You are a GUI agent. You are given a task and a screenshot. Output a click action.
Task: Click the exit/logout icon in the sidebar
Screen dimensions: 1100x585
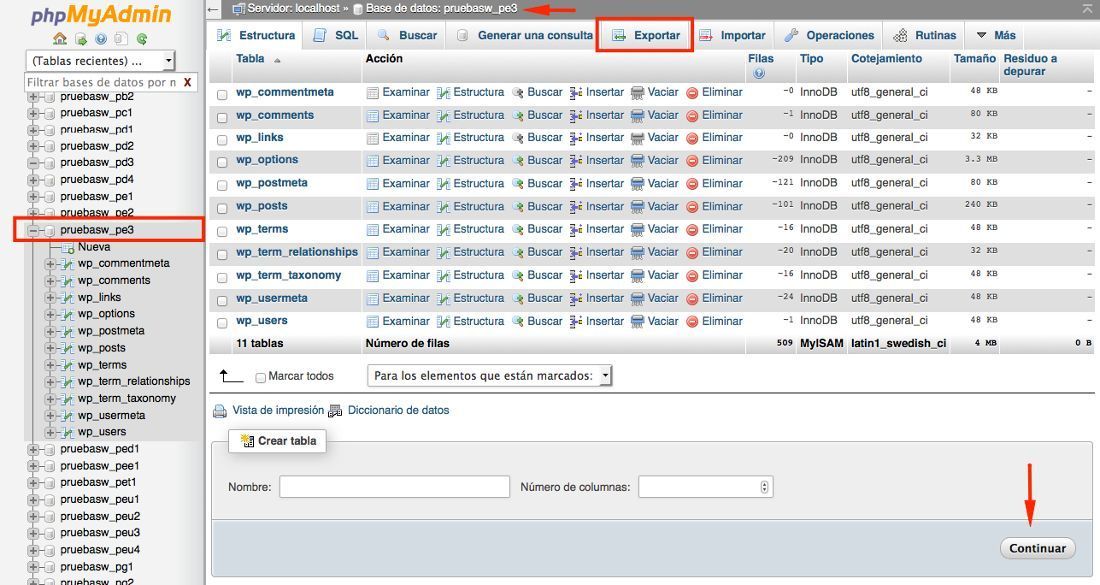(80, 41)
